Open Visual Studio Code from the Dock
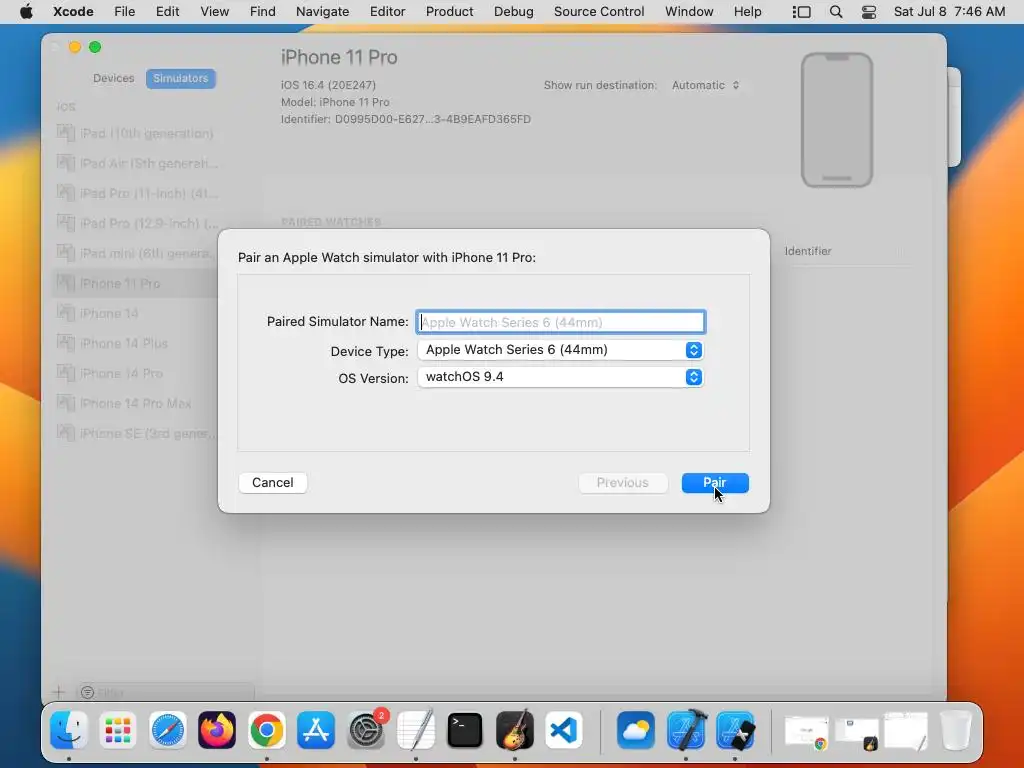The height and width of the screenshot is (768, 1024). tap(564, 729)
